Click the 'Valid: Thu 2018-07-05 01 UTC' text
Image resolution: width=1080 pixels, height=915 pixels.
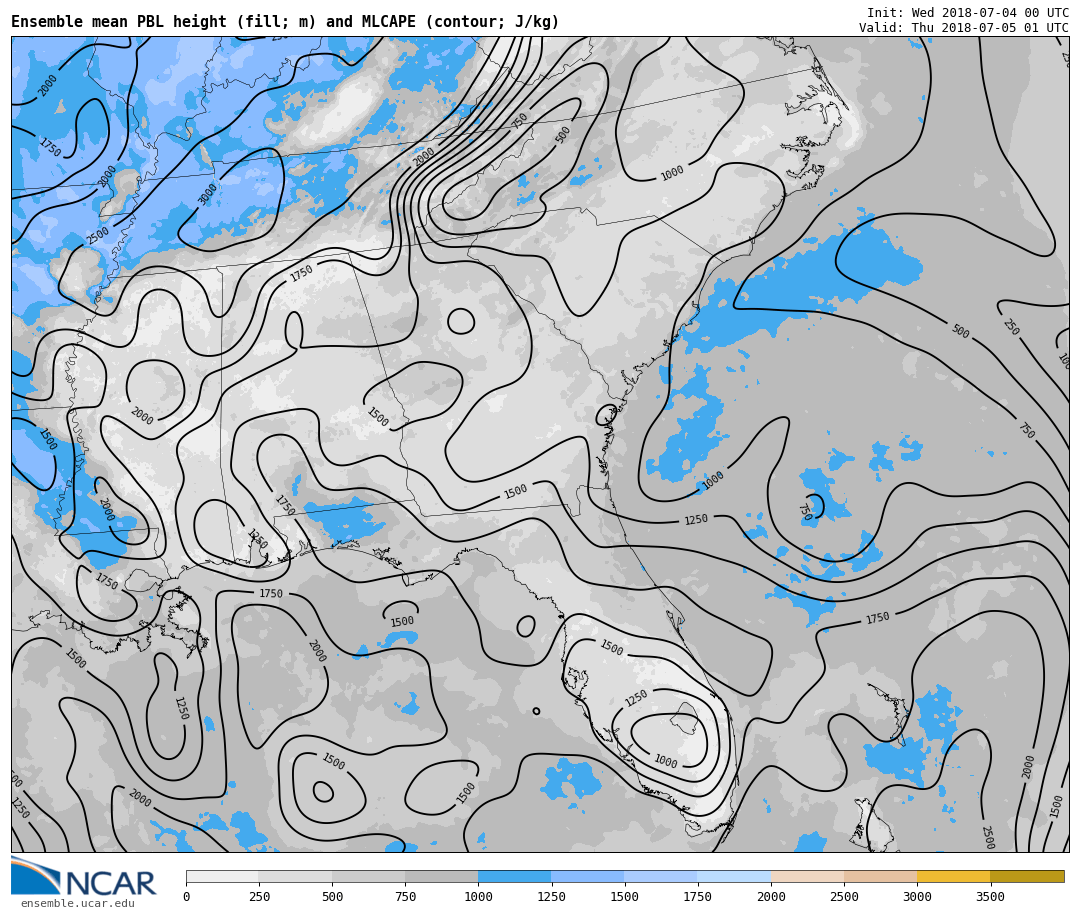(x=964, y=28)
